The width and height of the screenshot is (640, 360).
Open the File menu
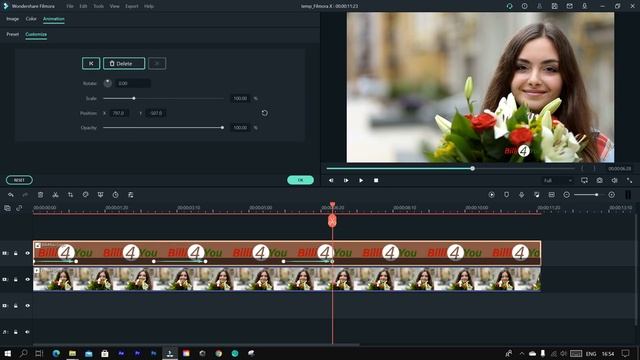(70, 6)
